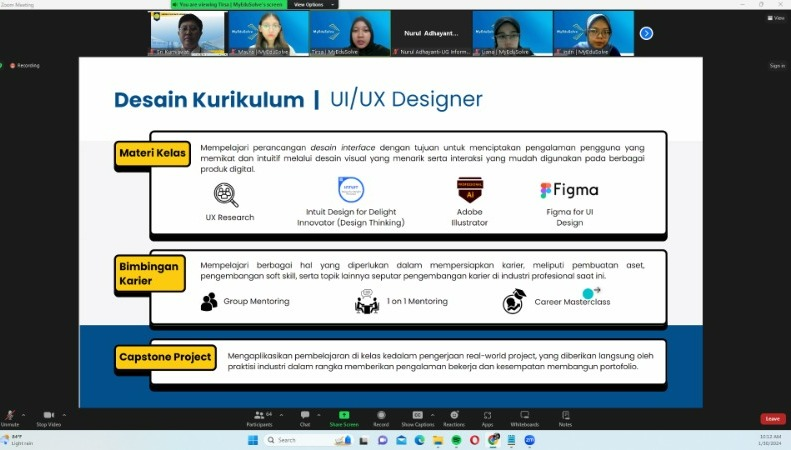
Task: Open Zoom Apps
Action: (x=487, y=418)
